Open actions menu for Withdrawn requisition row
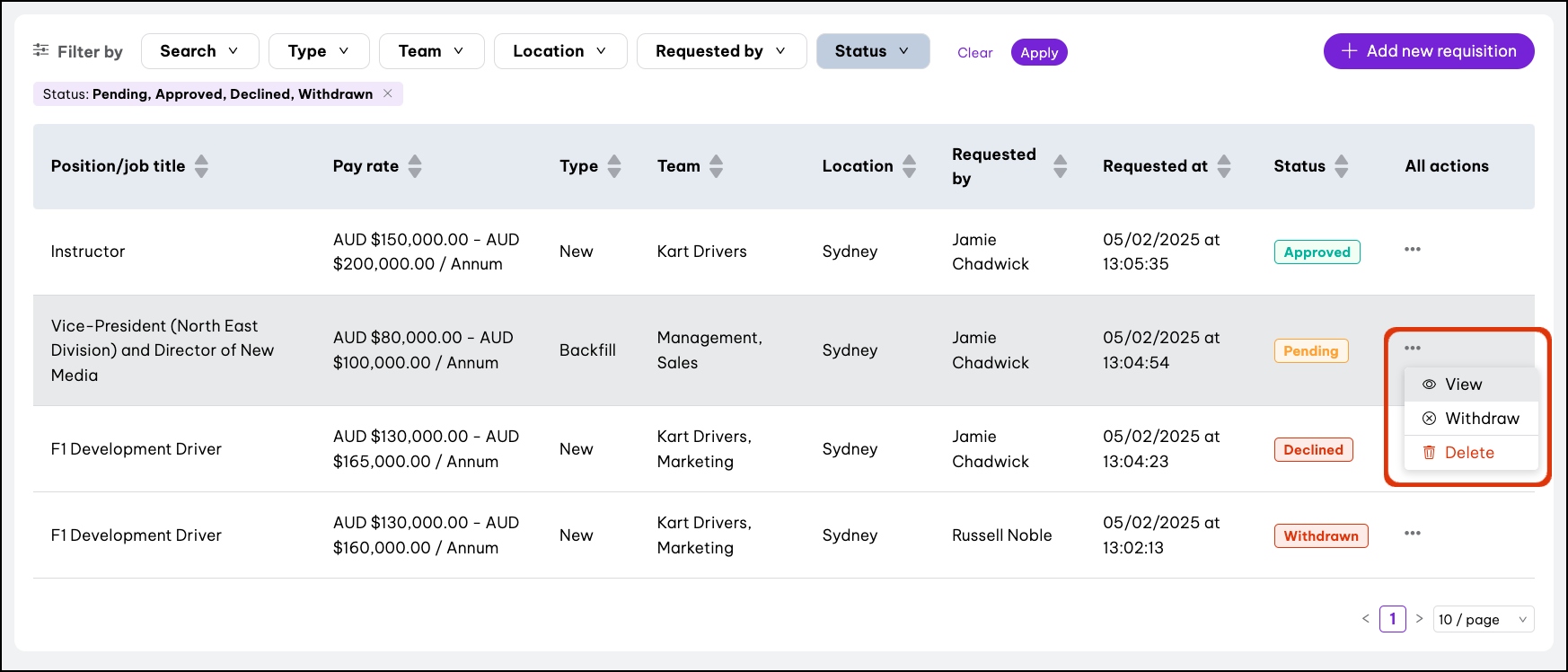The image size is (1568, 672). [1412, 534]
